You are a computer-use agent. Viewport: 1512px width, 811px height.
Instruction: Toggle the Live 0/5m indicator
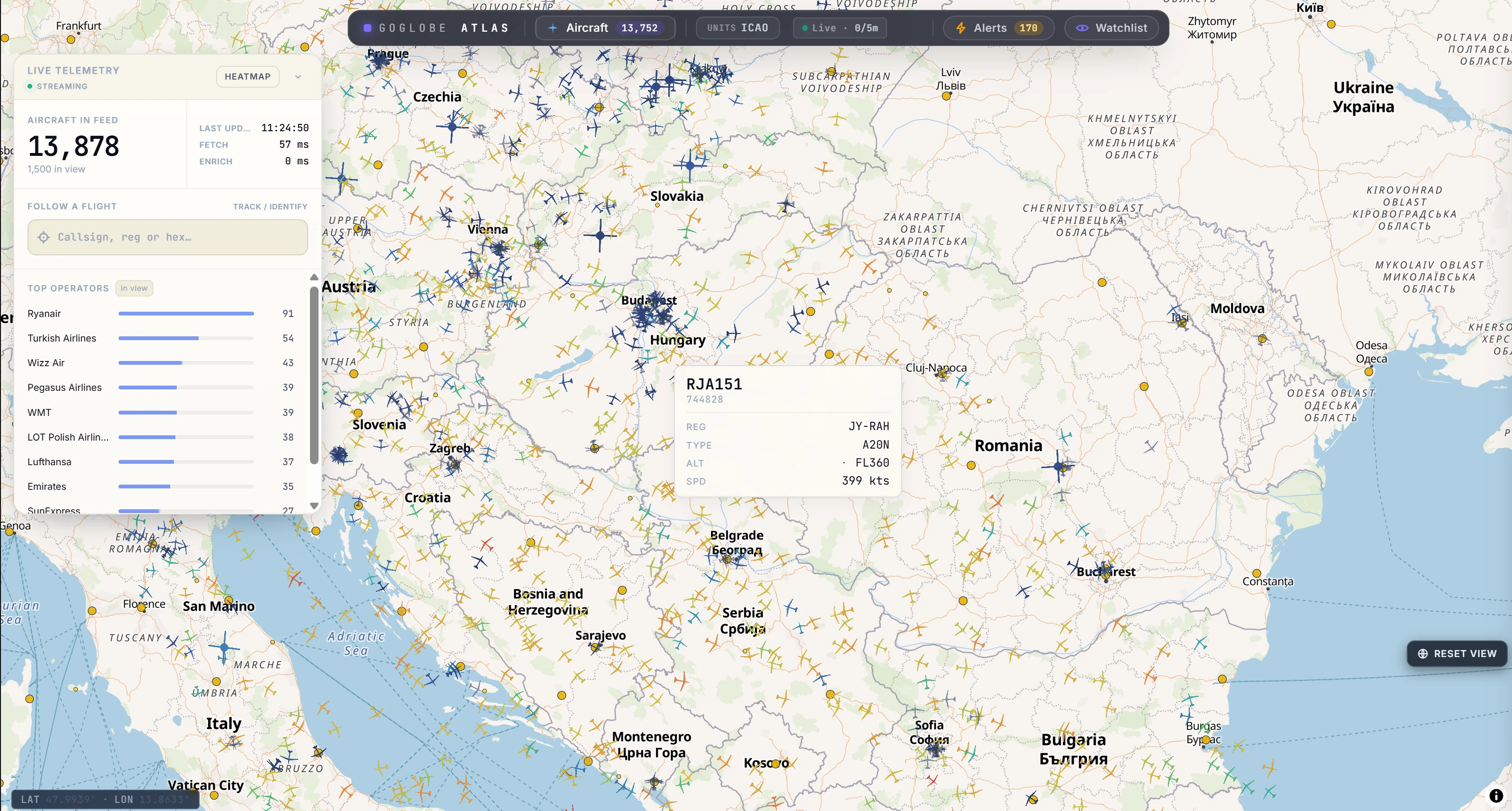(x=840, y=28)
